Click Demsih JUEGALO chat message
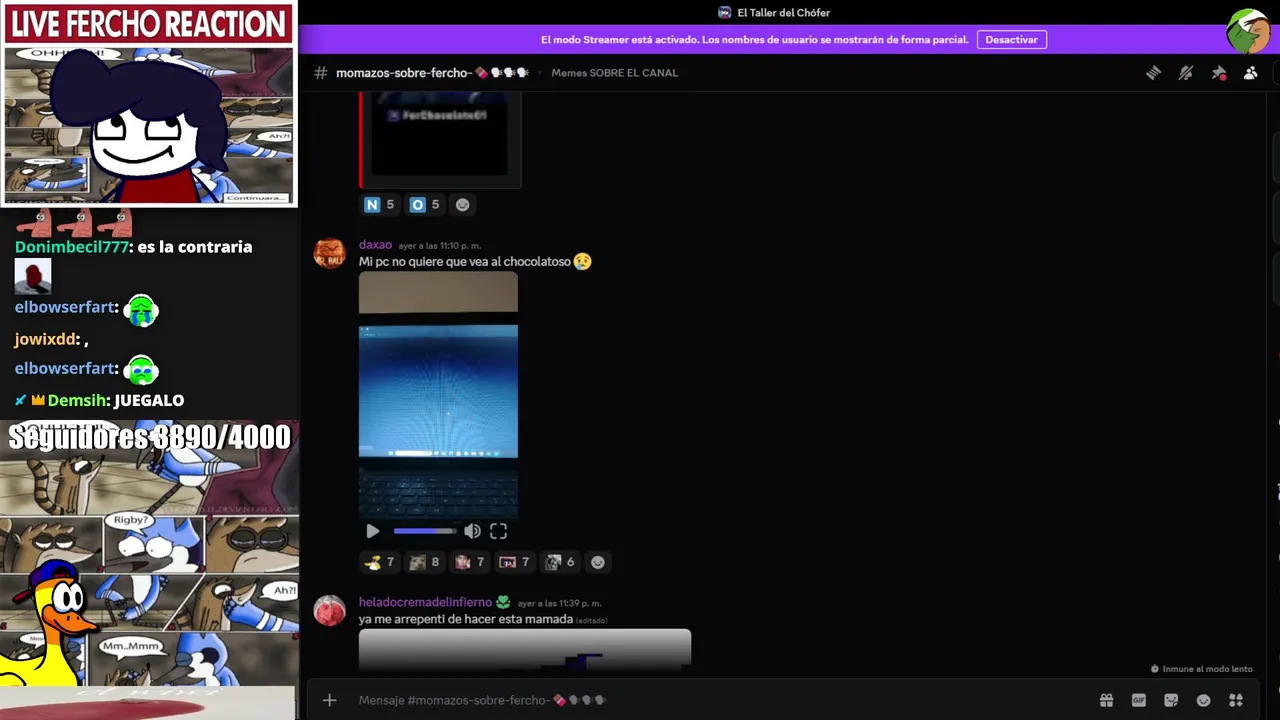 pyautogui.click(x=99, y=401)
